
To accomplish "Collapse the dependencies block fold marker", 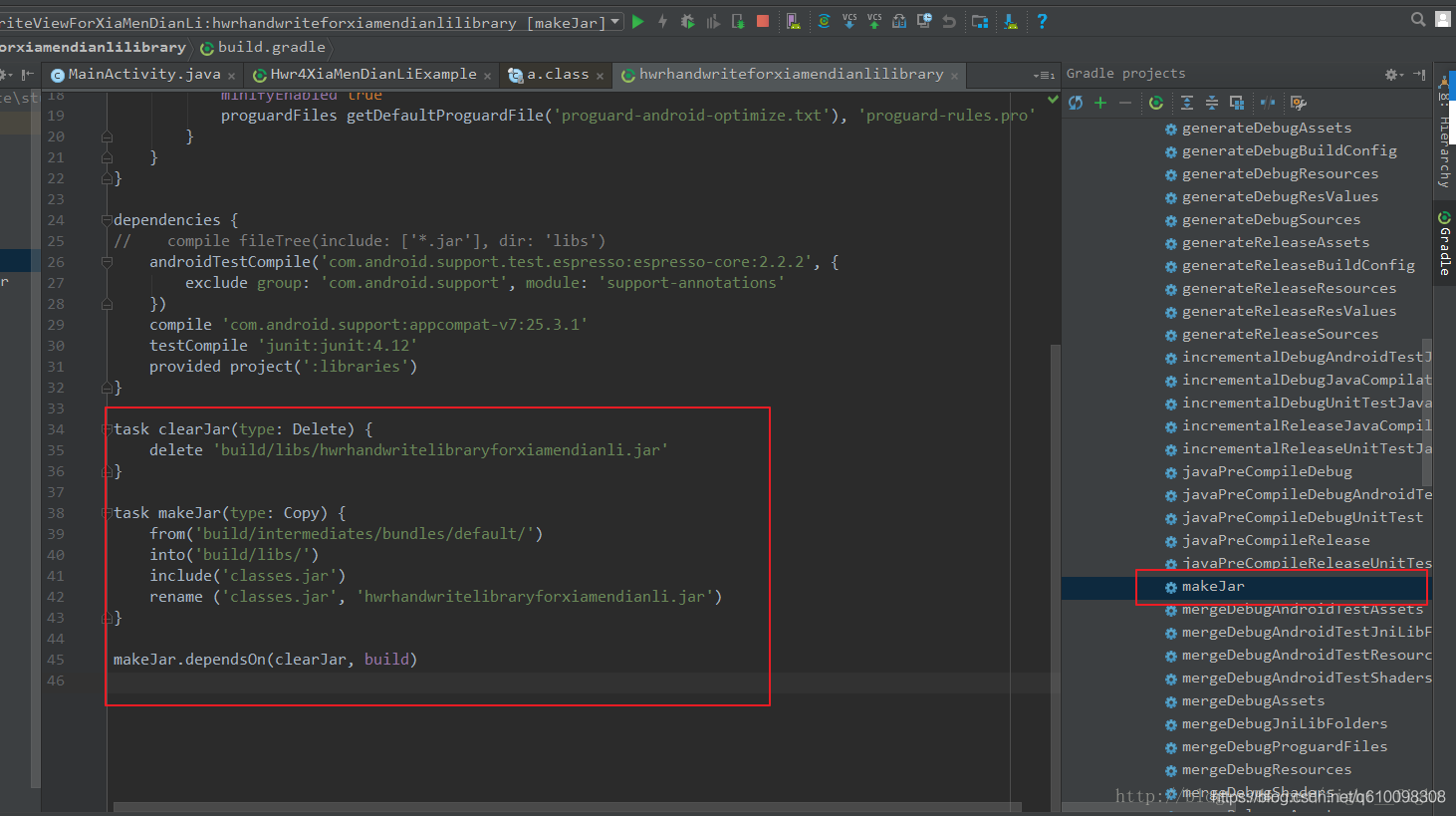I will pyautogui.click(x=107, y=220).
